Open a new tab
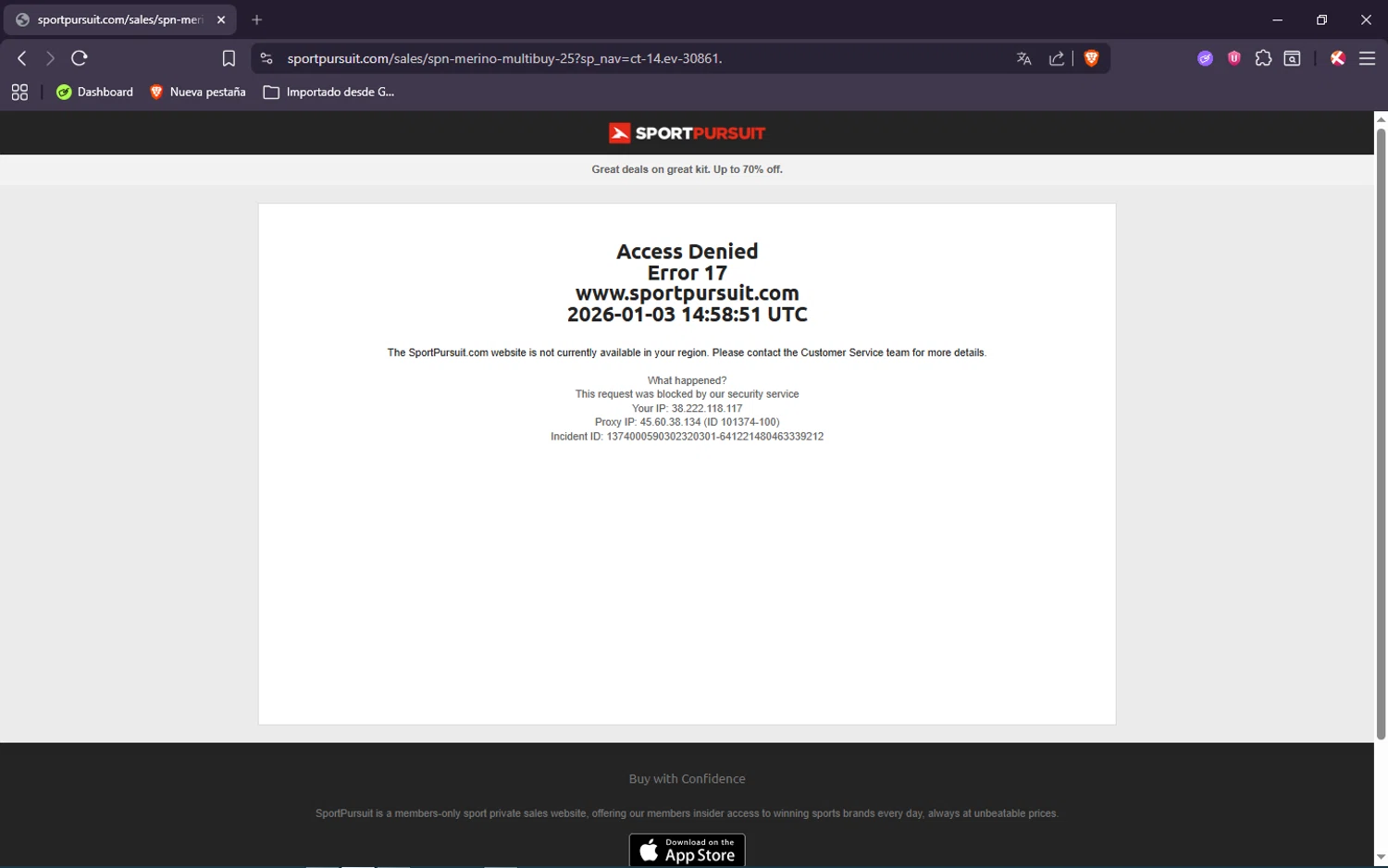The width and height of the screenshot is (1388, 868). [x=256, y=19]
